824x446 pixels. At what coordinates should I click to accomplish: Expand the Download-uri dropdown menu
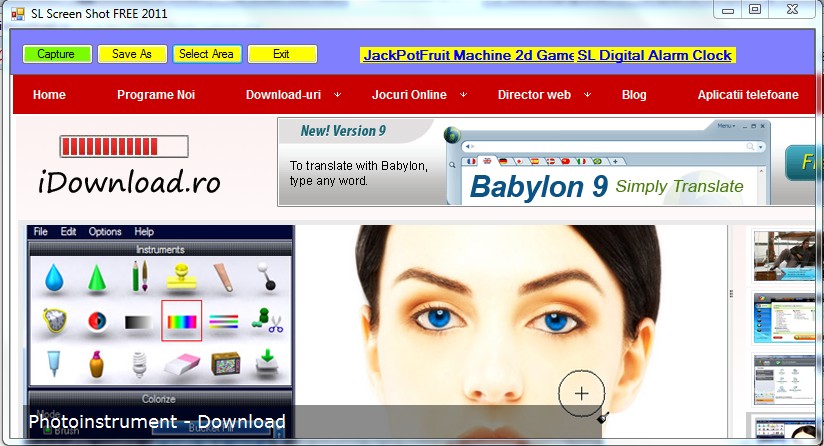pyautogui.click(x=293, y=95)
